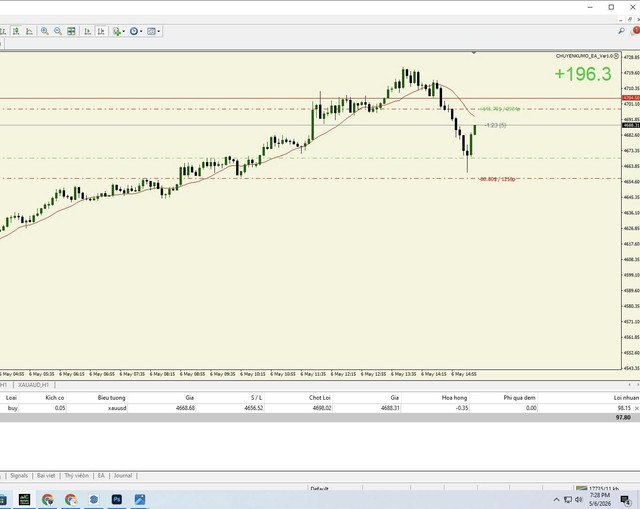Click the network icon in system tray
The image size is (640, 509).
click(x=568, y=500)
